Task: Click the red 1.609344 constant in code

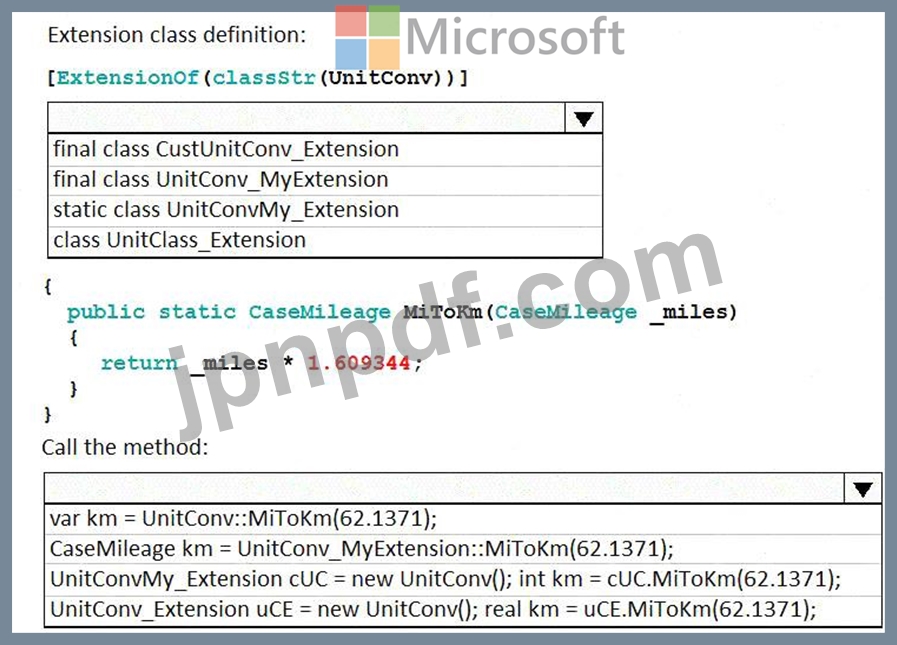Action: (358, 363)
